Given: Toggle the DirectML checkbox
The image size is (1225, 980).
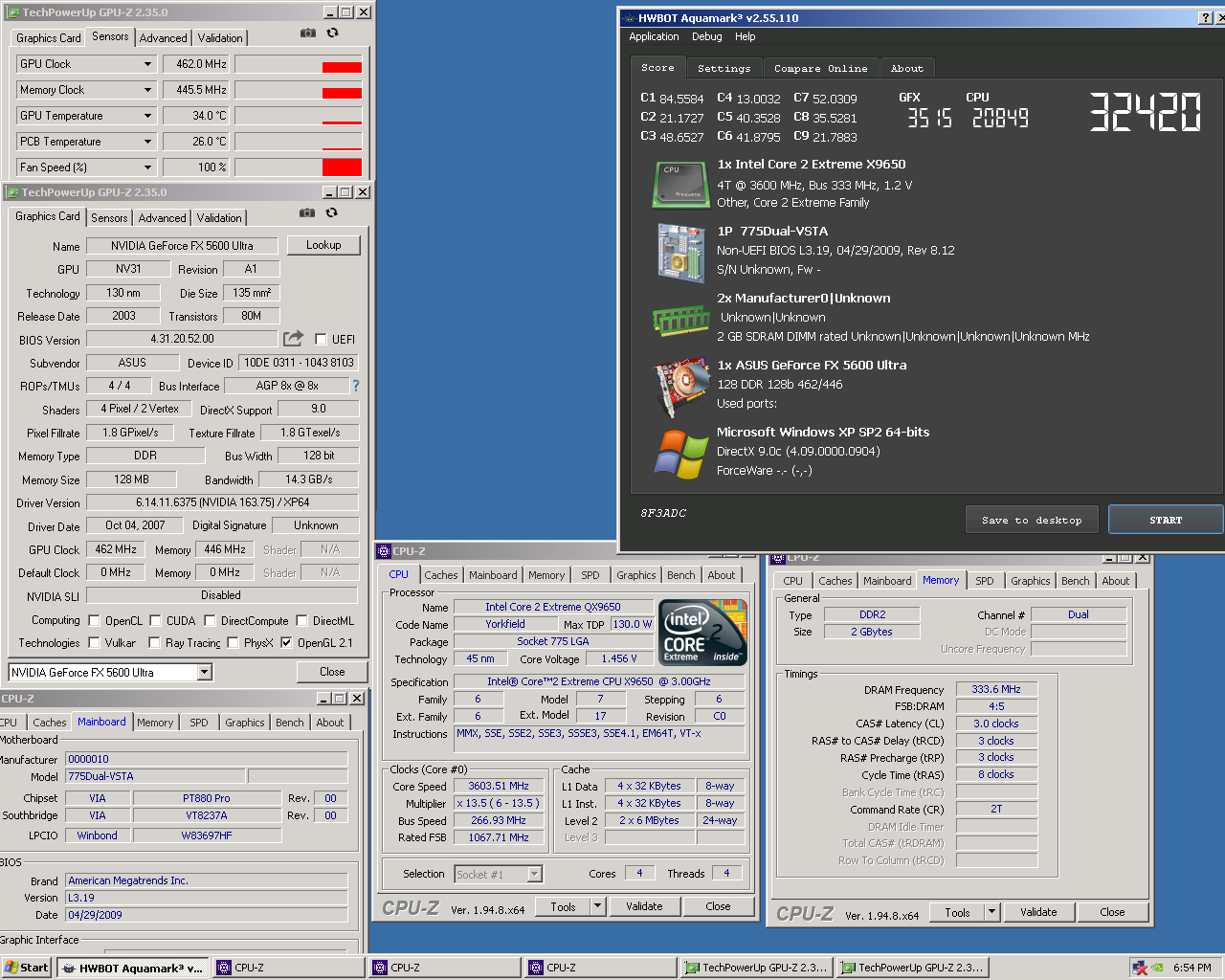Looking at the screenshot, I should pos(301,620).
